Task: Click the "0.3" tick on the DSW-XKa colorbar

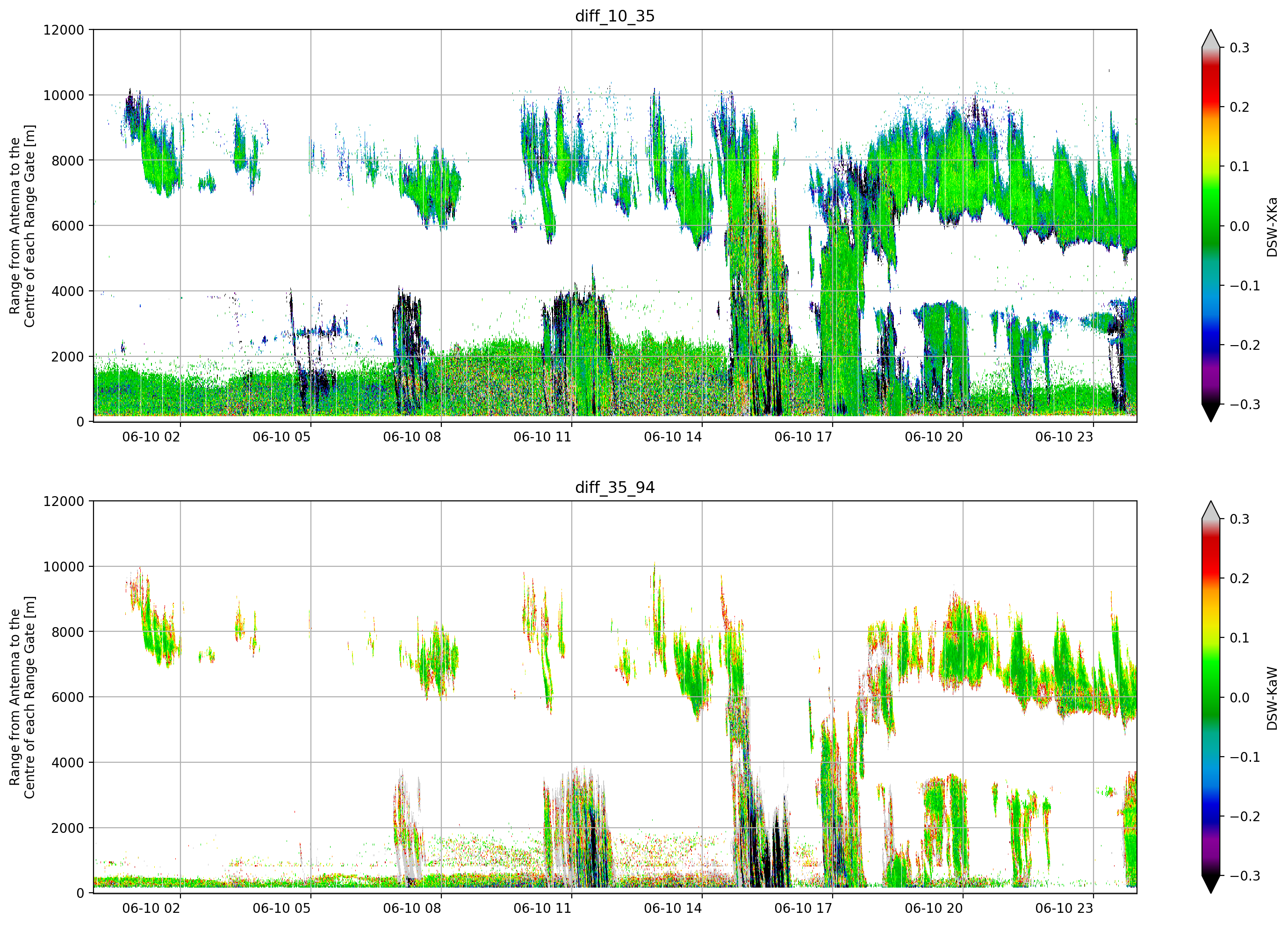Action: (x=1239, y=48)
